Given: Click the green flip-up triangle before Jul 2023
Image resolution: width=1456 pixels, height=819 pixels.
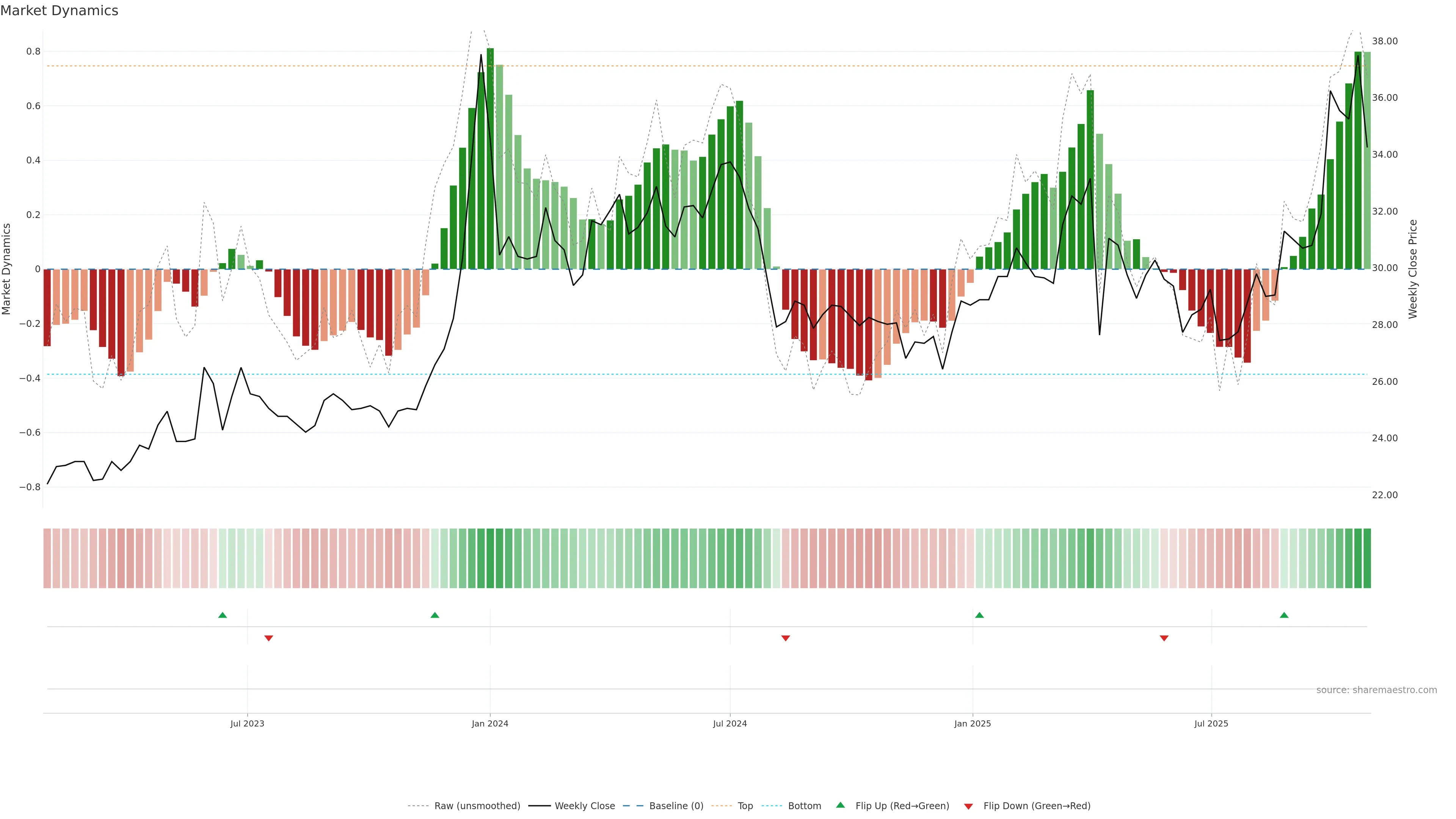Looking at the screenshot, I should [x=222, y=615].
